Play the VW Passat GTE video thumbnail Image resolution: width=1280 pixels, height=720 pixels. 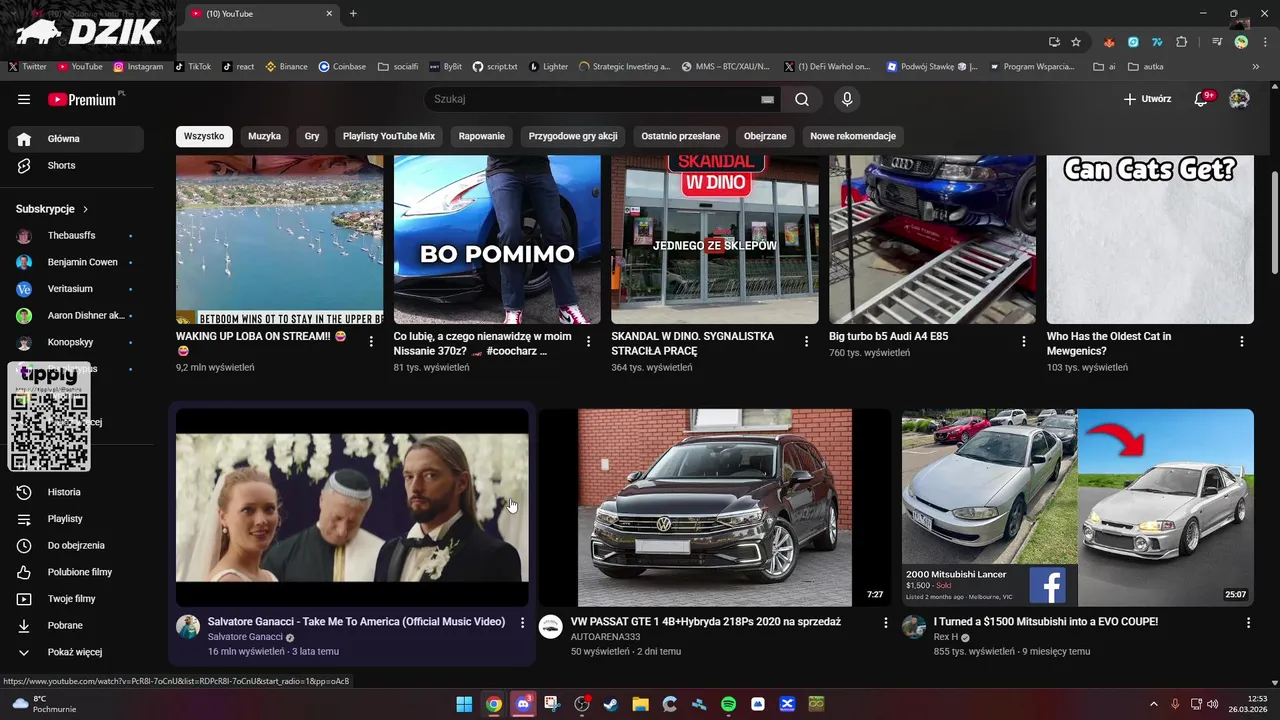(x=715, y=507)
